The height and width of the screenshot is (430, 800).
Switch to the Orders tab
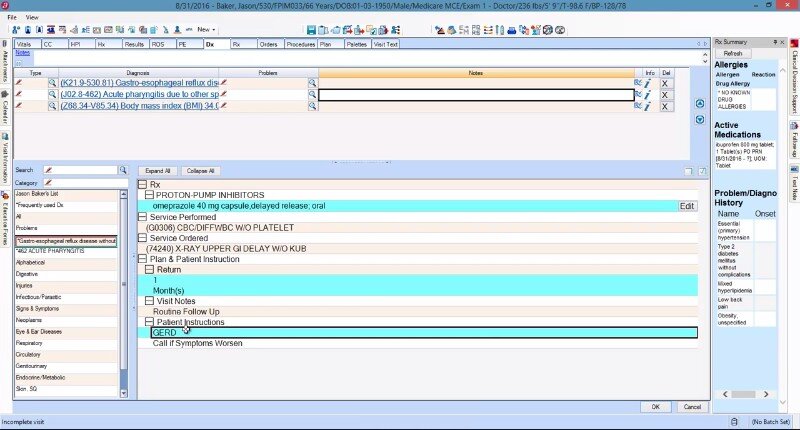(268, 44)
